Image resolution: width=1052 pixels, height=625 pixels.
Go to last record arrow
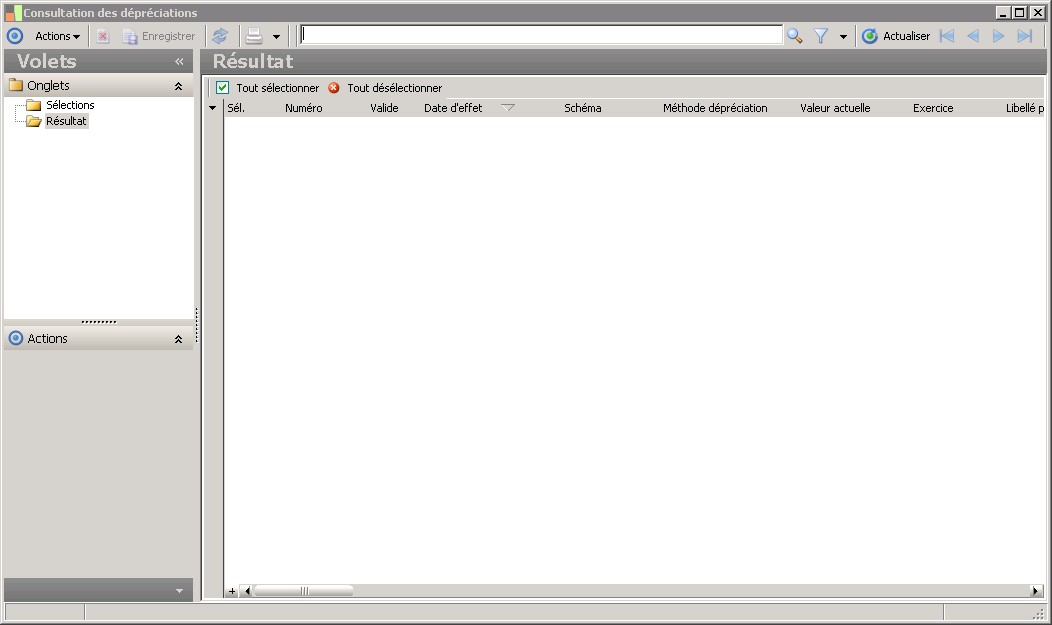coord(1024,36)
